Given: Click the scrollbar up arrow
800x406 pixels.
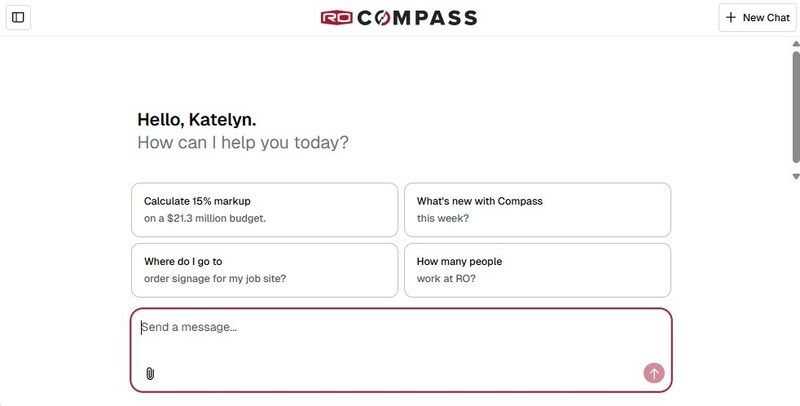Looking at the screenshot, I should [x=795, y=43].
